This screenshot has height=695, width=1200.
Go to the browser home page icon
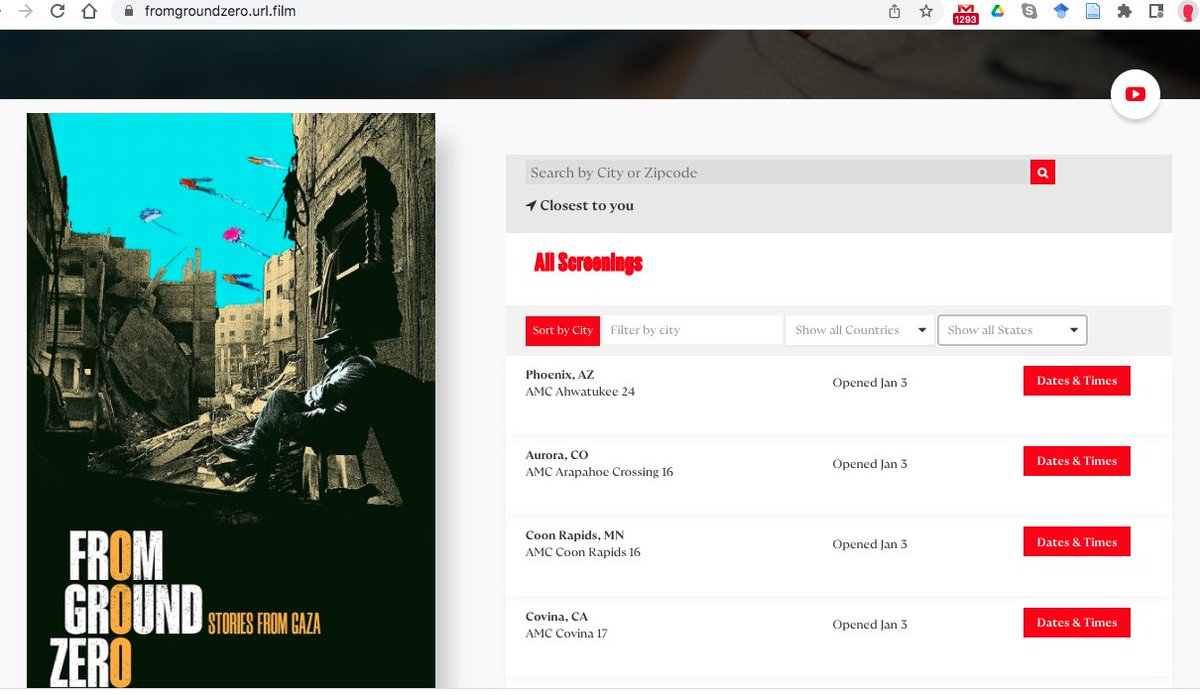90,12
